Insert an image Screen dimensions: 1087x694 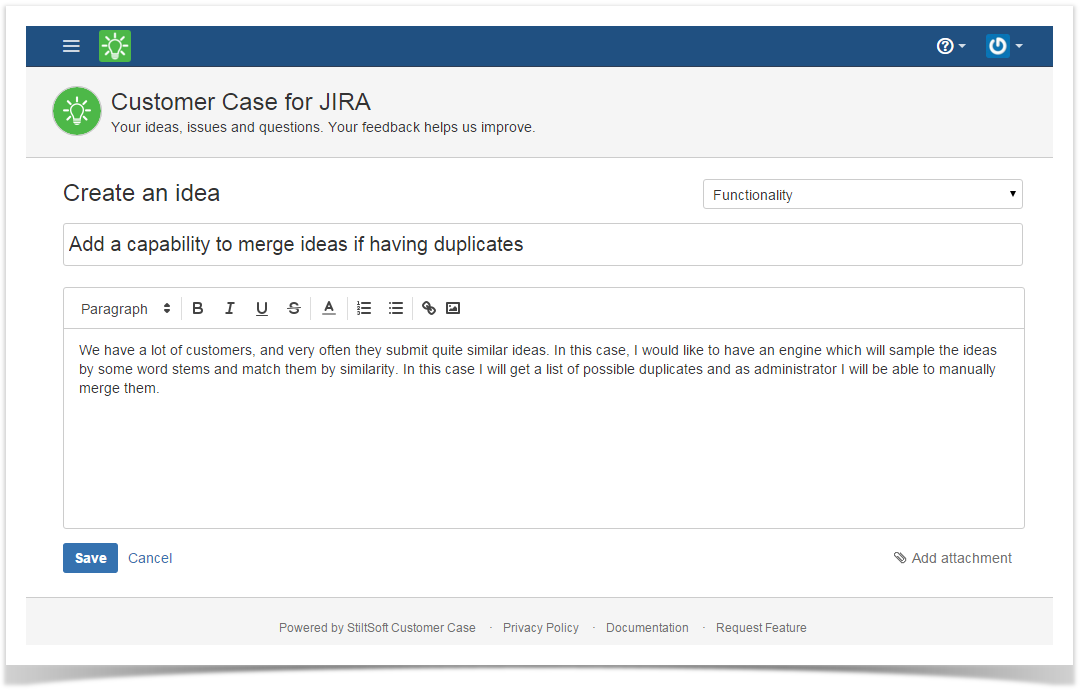coord(453,309)
